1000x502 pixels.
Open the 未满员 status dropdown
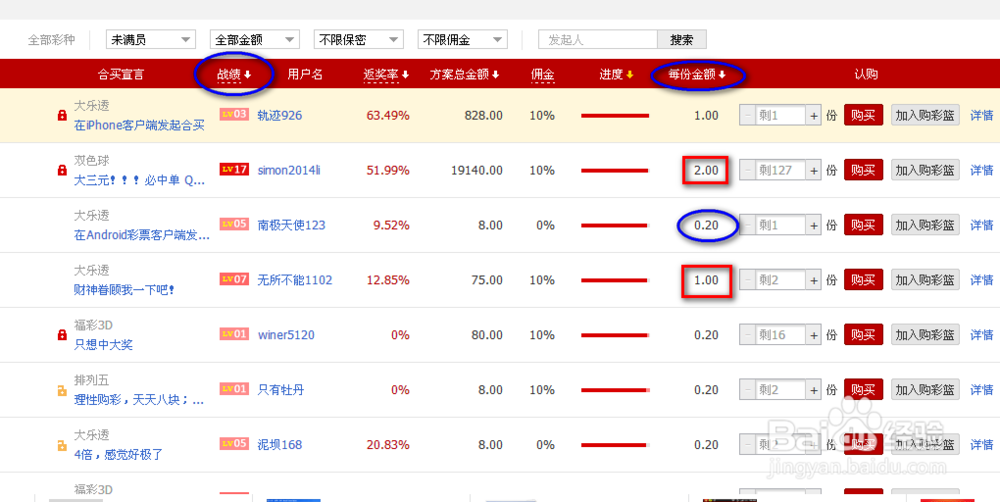pyautogui.click(x=151, y=40)
